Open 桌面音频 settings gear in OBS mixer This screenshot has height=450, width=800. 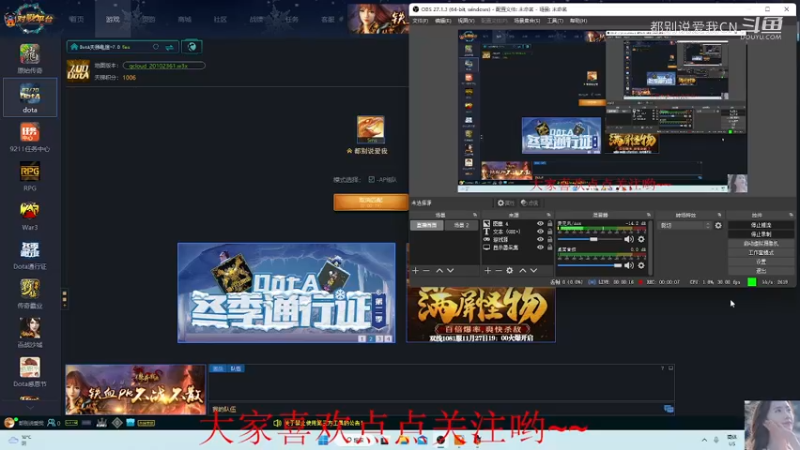tap(641, 265)
